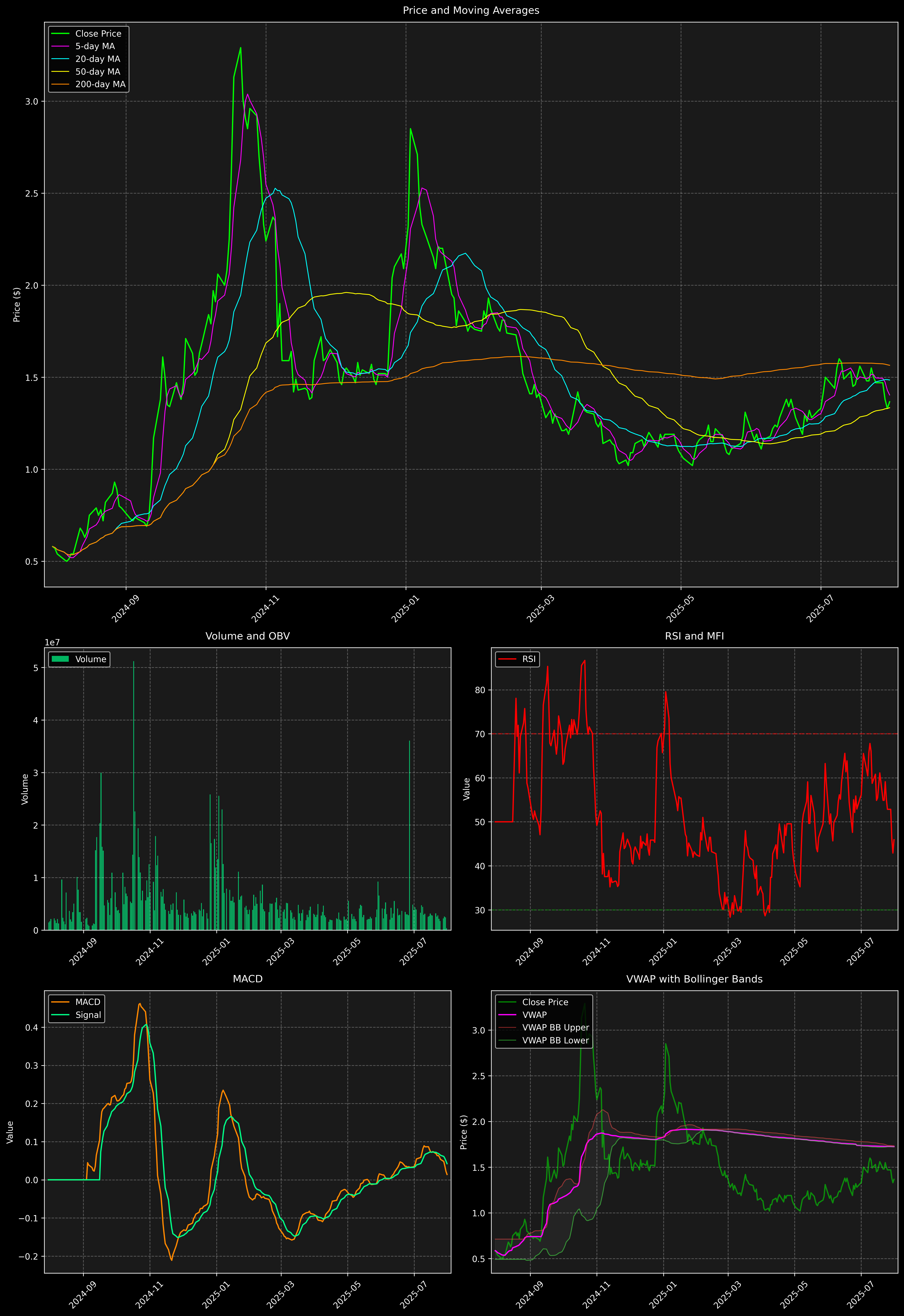The height and width of the screenshot is (1316, 904).
Task: Select the "RSI" legend label
Action: 529,659
